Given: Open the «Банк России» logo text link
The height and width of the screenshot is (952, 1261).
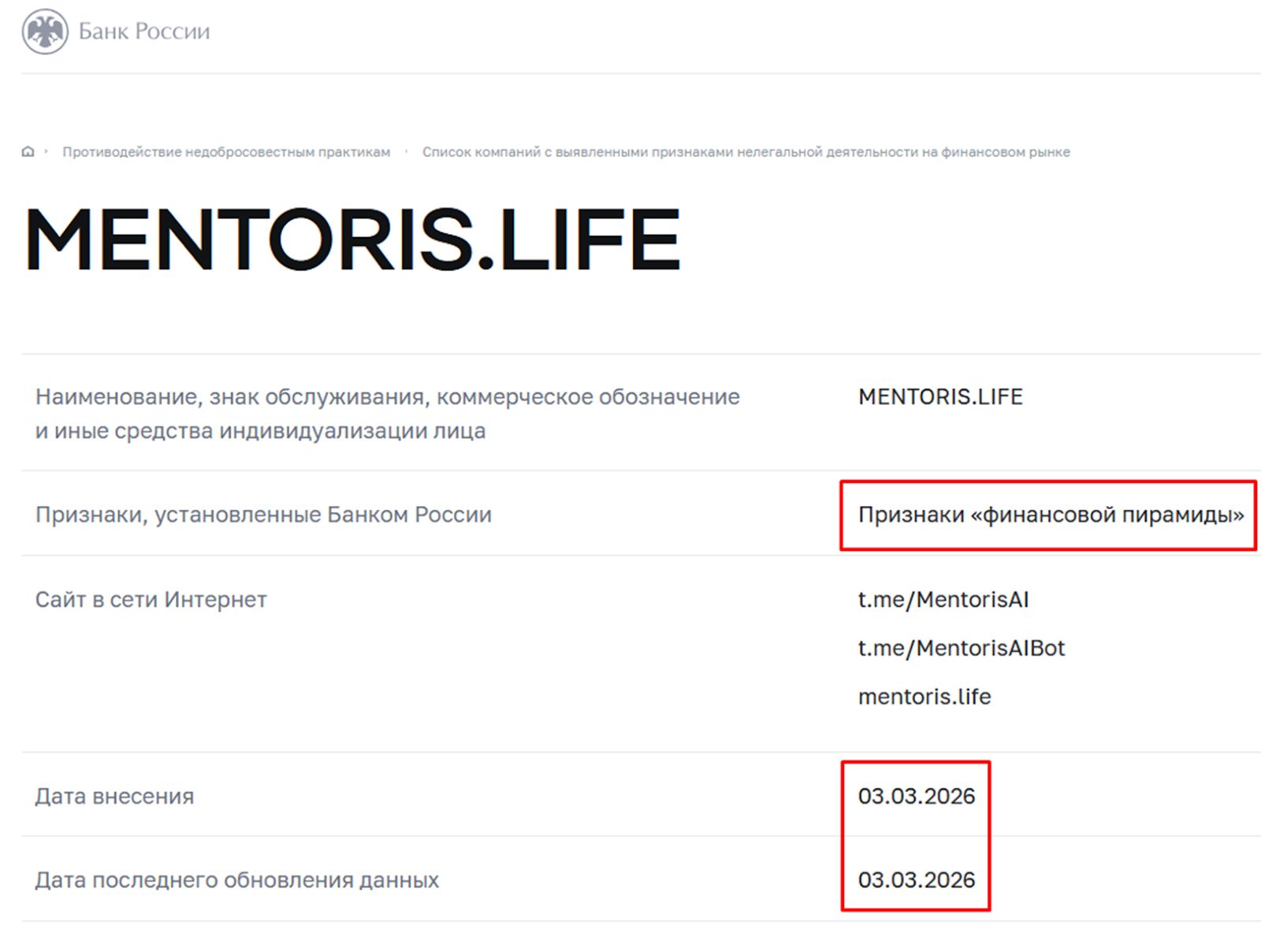Looking at the screenshot, I should coord(144,32).
